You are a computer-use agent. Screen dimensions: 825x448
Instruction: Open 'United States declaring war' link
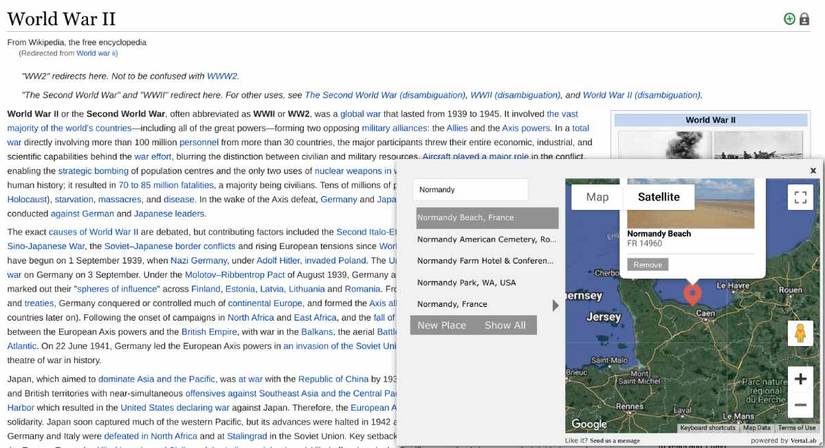pos(175,407)
